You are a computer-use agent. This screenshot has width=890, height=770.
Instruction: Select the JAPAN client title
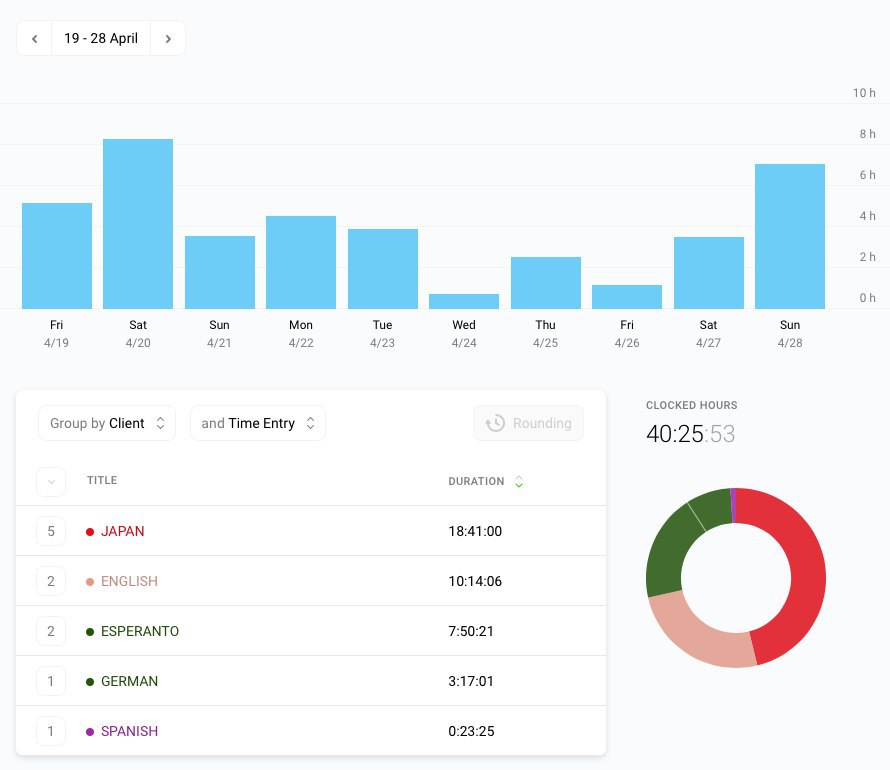[x=123, y=531]
